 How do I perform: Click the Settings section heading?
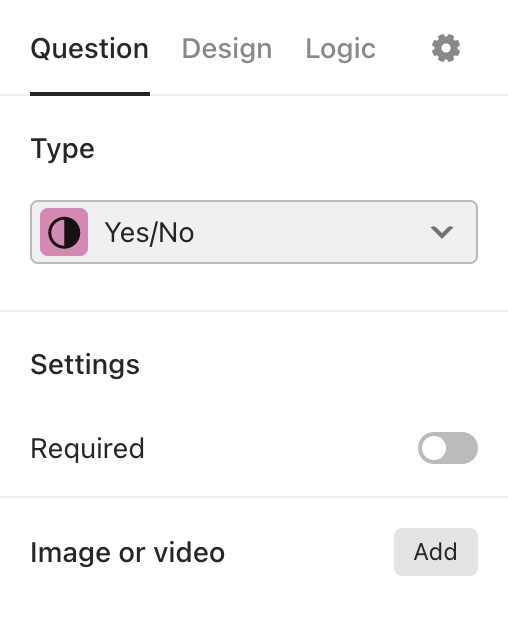click(85, 365)
